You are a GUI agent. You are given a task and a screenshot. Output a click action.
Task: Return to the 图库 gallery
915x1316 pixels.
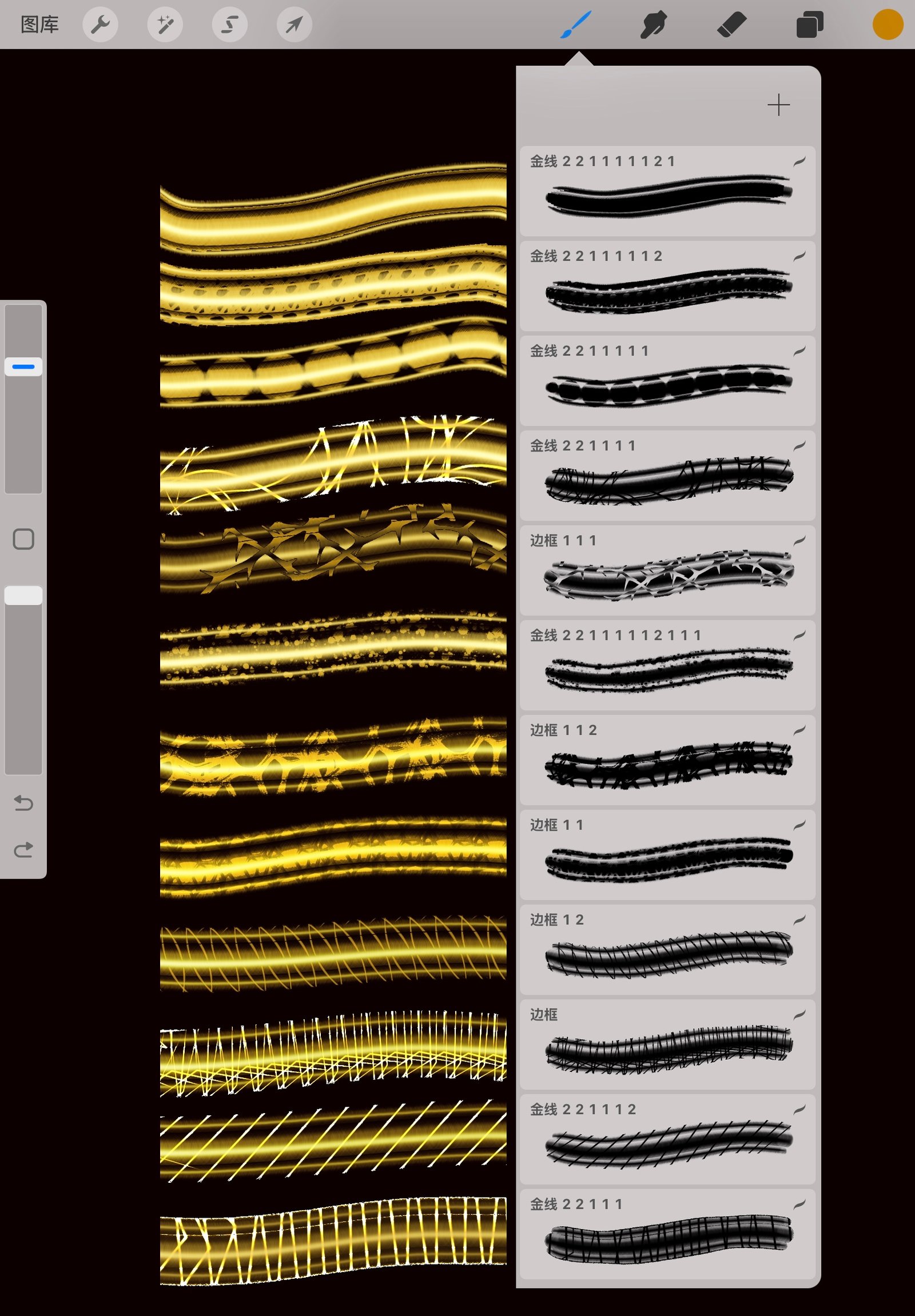[39, 25]
